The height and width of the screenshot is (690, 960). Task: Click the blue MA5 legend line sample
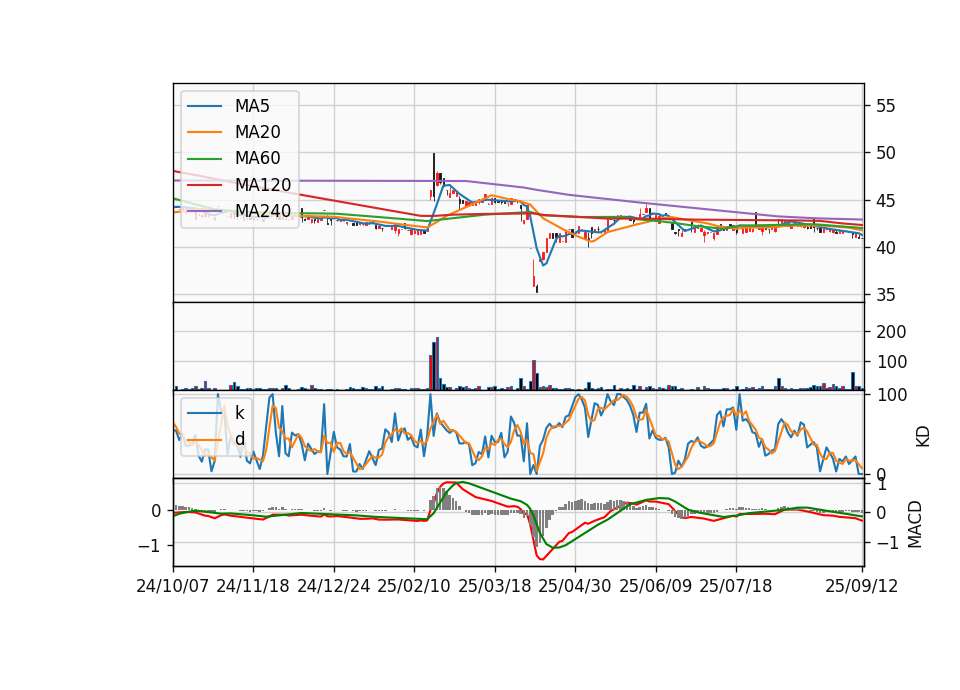[204, 106]
